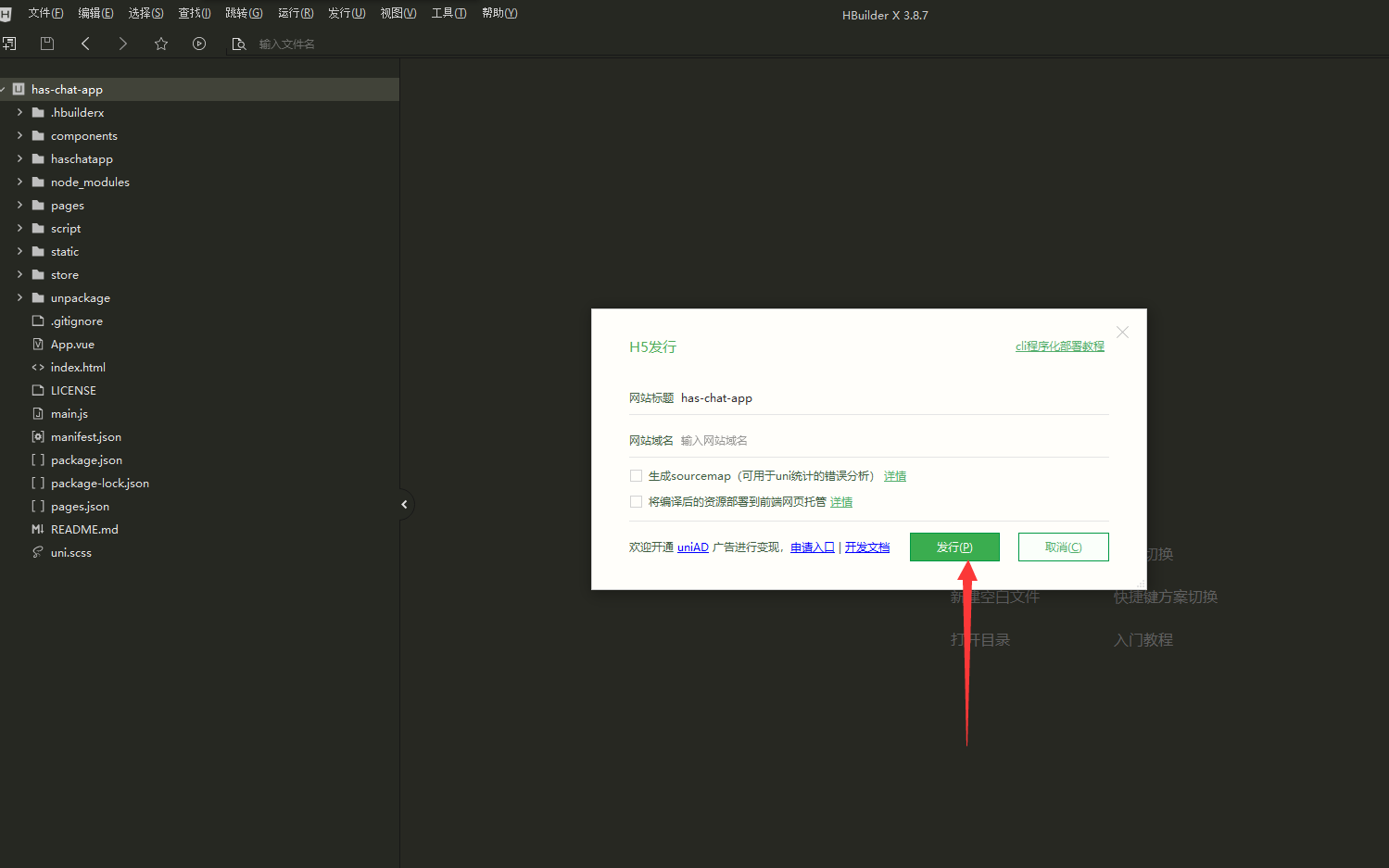Collapse the has-chat-app project root
The width and height of the screenshot is (1389, 868).
click(x=3, y=90)
